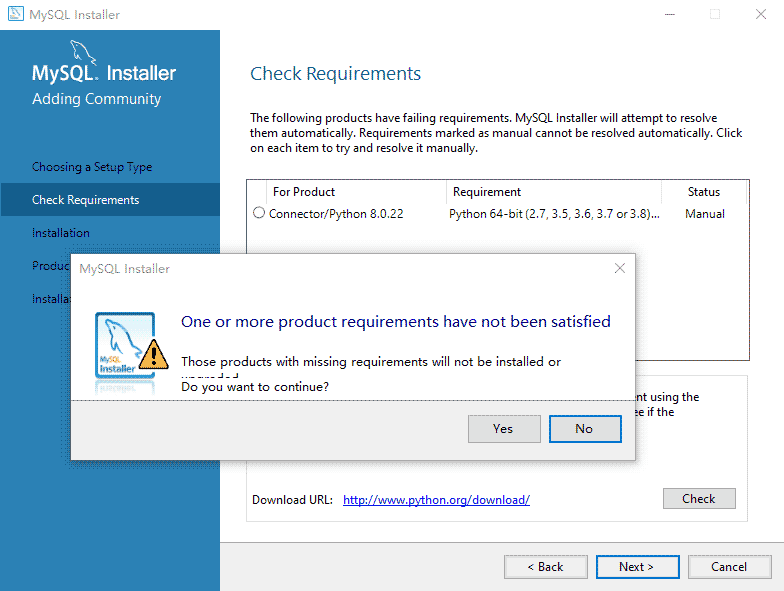
Task: Go back with the < Back button
Action: pyautogui.click(x=546, y=566)
